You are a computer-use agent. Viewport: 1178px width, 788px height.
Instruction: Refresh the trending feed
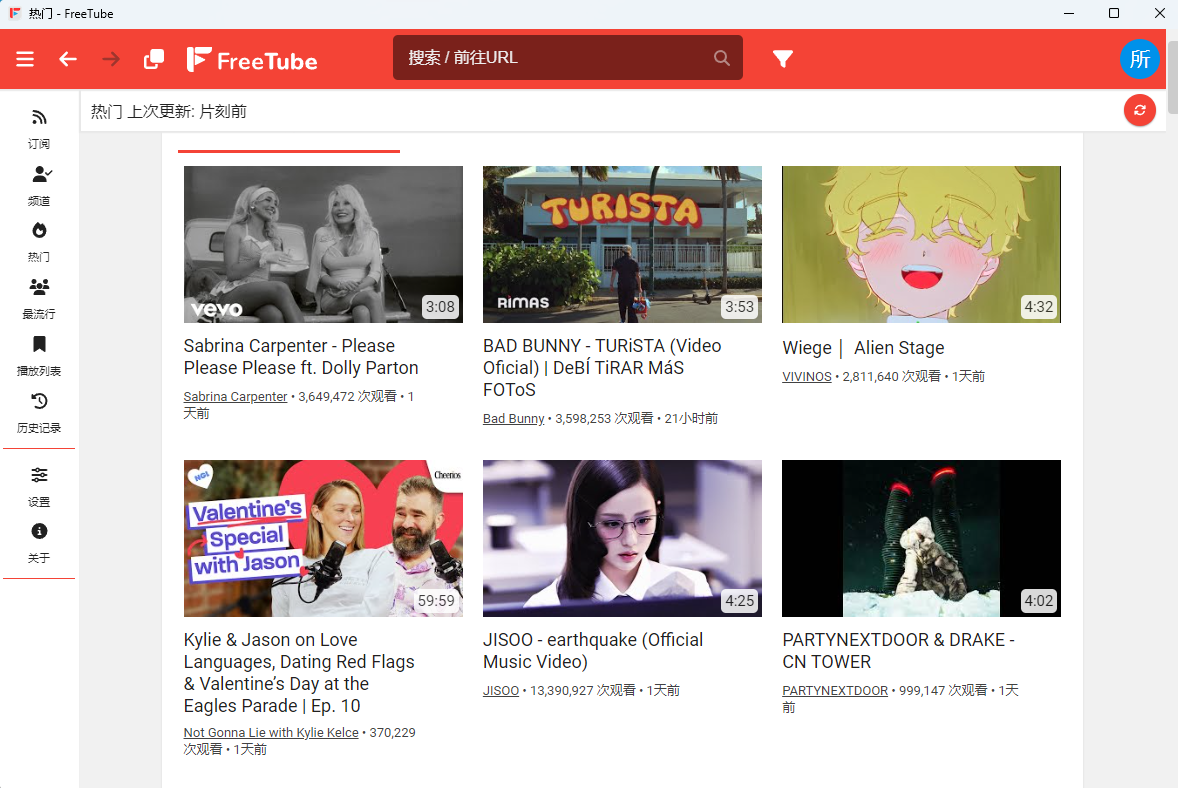click(1139, 110)
